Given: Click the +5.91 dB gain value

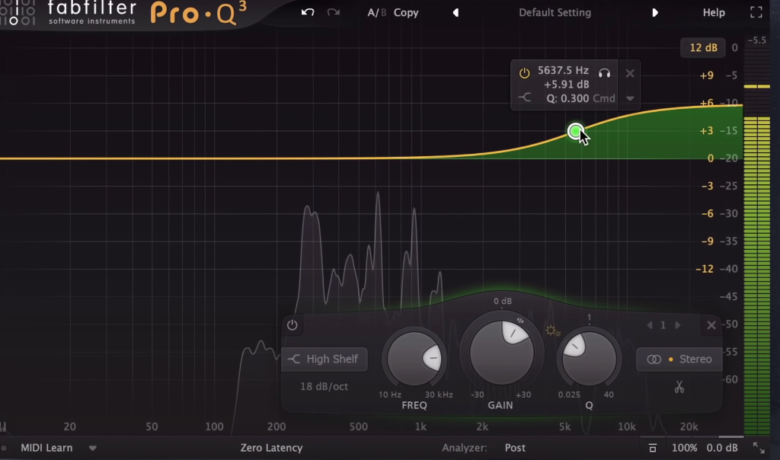Looking at the screenshot, I should tap(566, 84).
